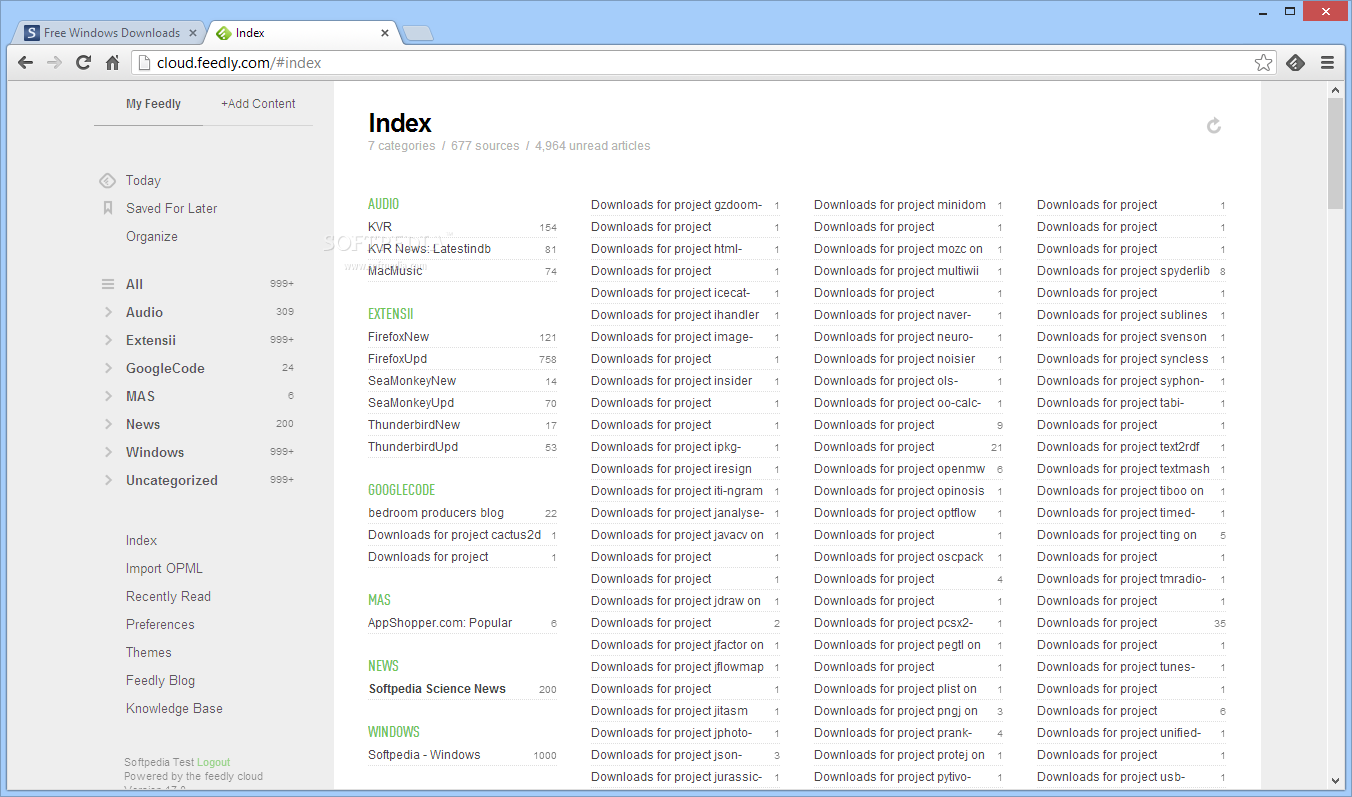The width and height of the screenshot is (1352, 797).
Task: Select the Index browser tab
Action: click(300, 33)
